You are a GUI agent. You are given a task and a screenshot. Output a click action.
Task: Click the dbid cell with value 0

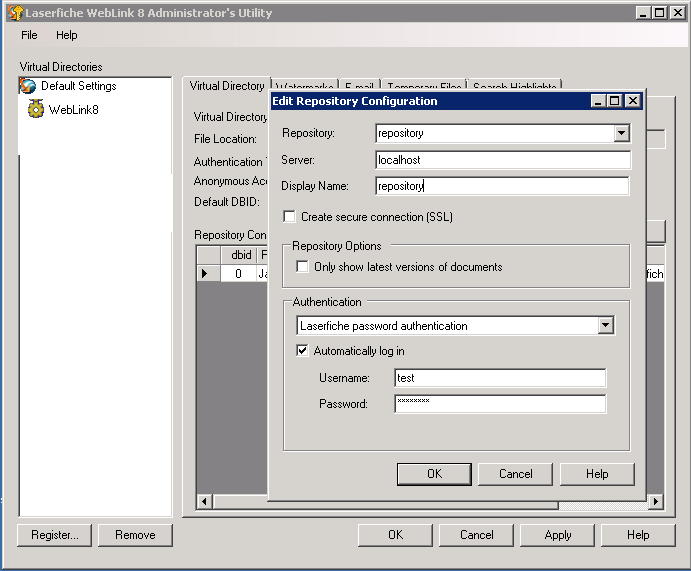pos(238,274)
